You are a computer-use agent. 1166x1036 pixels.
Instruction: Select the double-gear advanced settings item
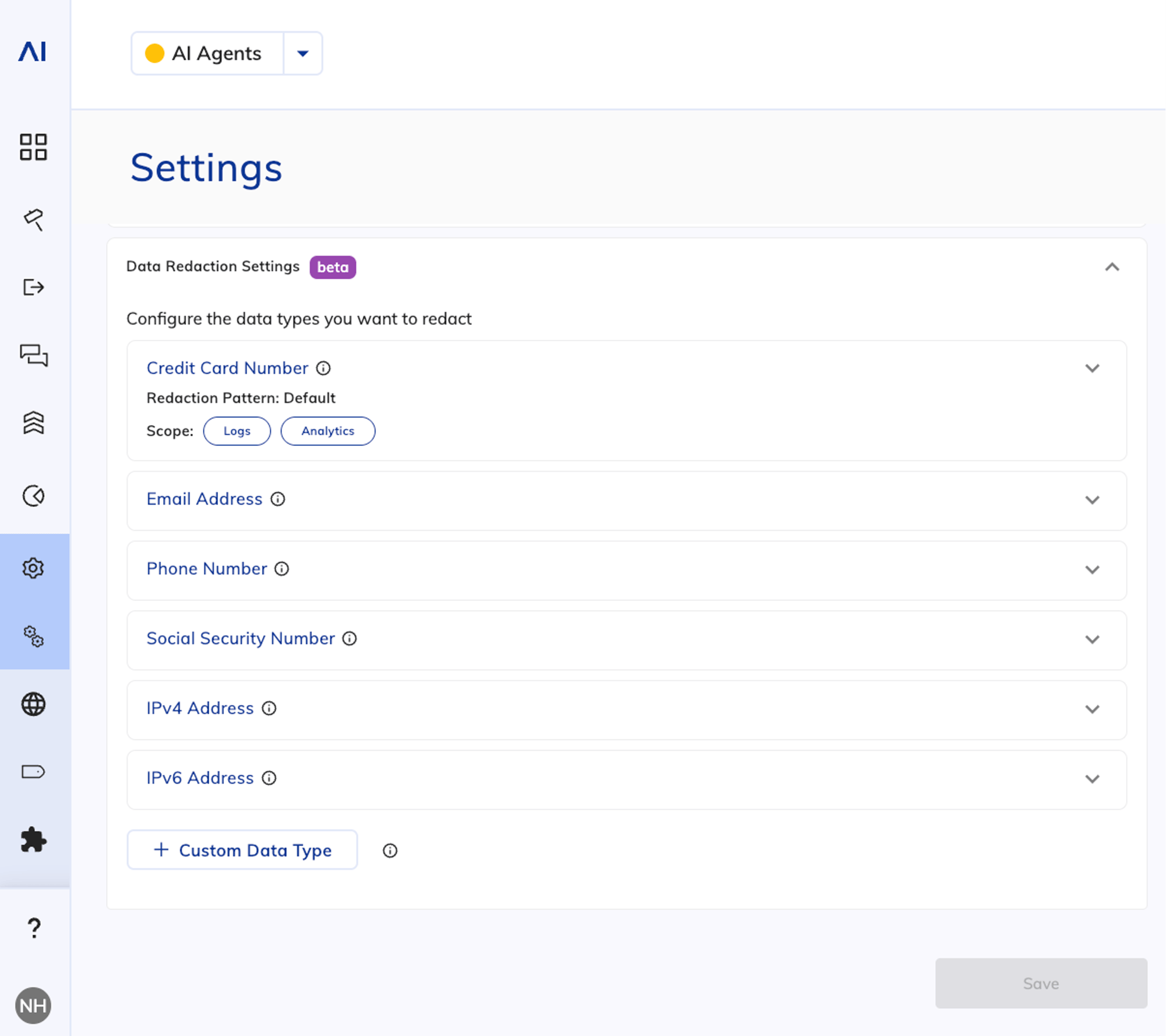33,636
